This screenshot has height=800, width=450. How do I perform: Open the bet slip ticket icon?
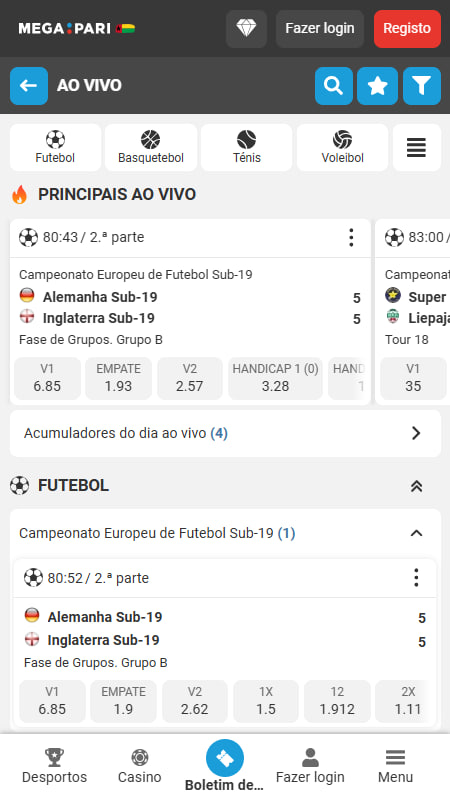pyautogui.click(x=224, y=758)
